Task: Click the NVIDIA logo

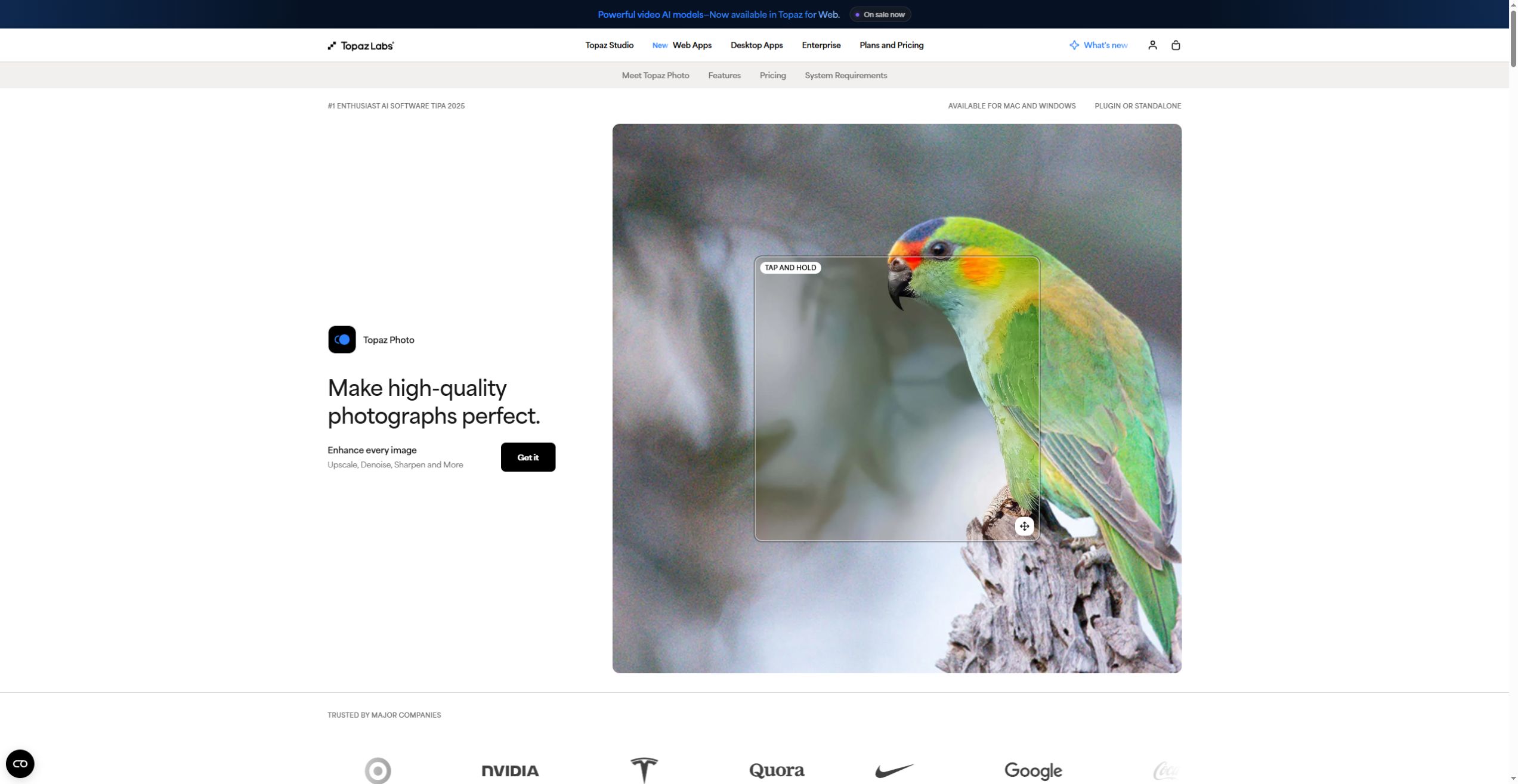Action: coord(510,771)
